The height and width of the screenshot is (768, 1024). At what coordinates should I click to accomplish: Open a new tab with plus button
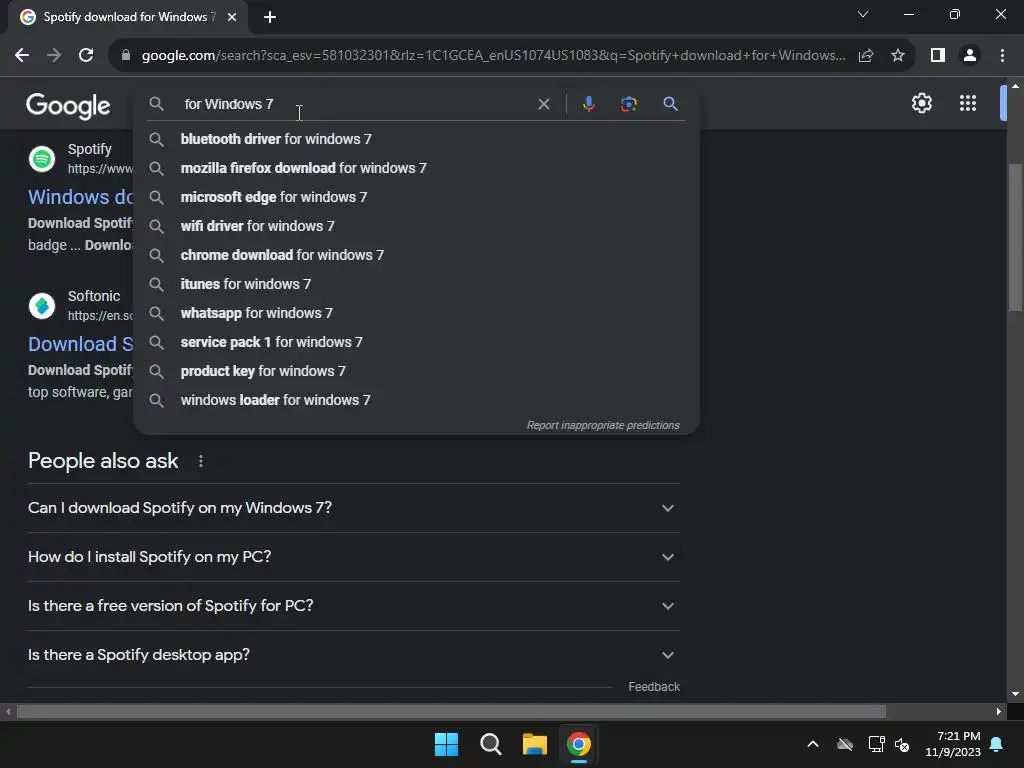(x=270, y=17)
